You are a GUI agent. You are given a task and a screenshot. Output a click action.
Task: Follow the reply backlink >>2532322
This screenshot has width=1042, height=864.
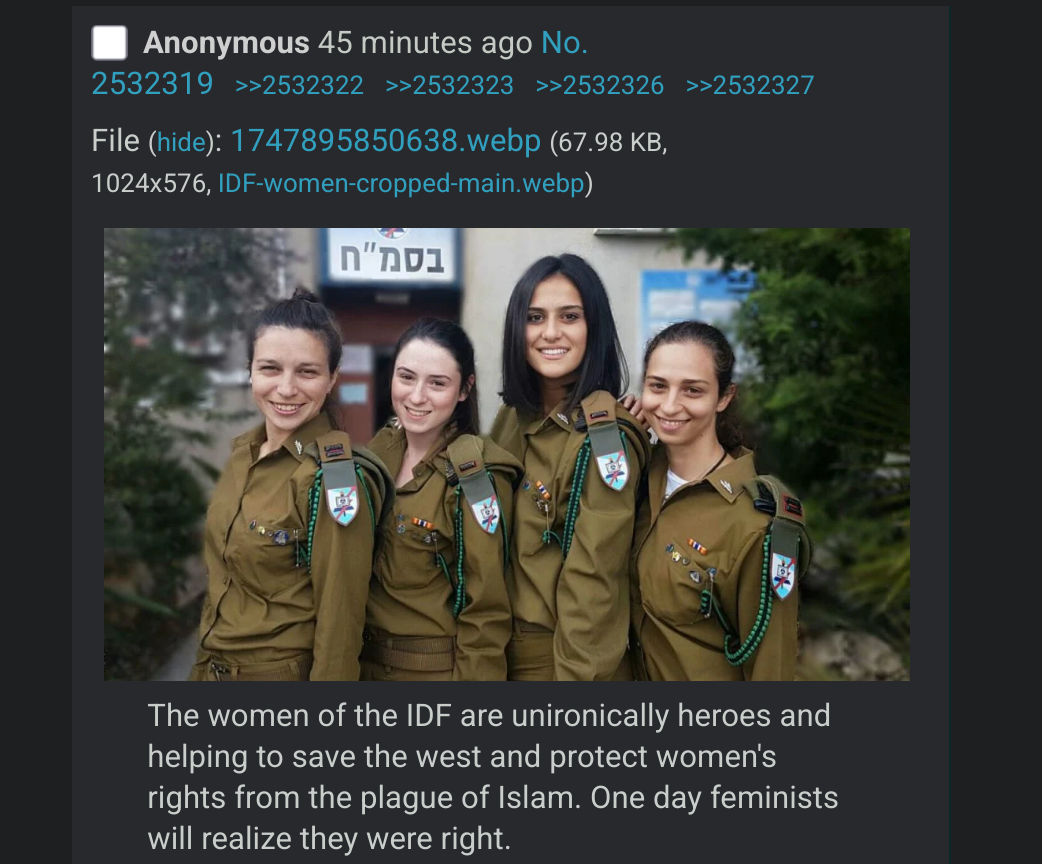(299, 85)
